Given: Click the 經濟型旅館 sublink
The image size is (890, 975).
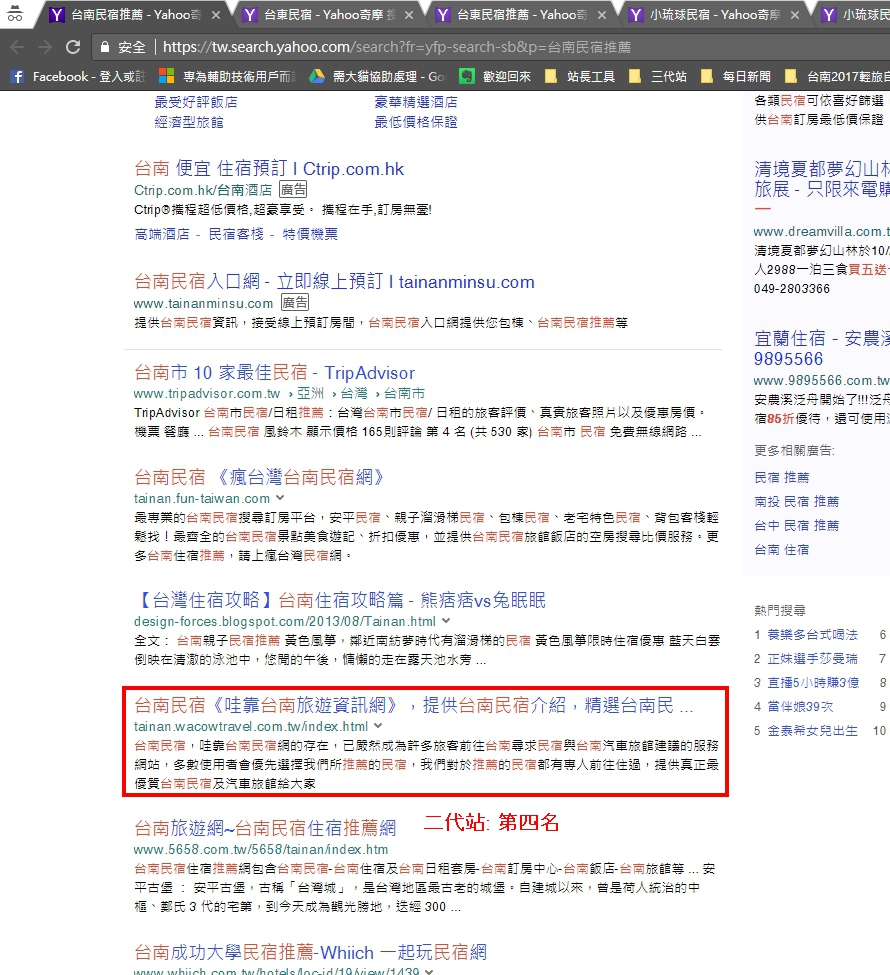Looking at the screenshot, I should coord(189,122).
